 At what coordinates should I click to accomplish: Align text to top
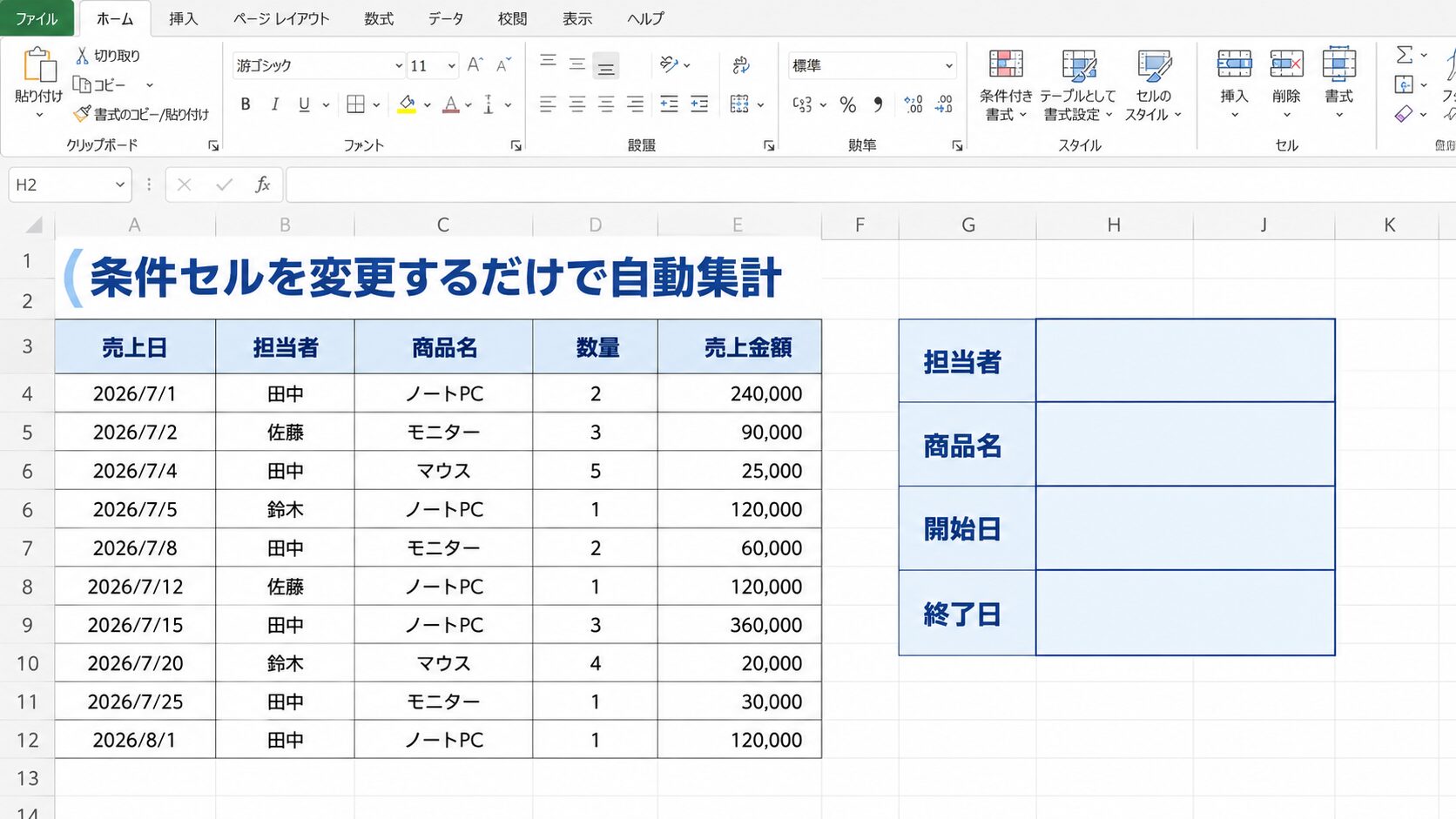[548, 62]
